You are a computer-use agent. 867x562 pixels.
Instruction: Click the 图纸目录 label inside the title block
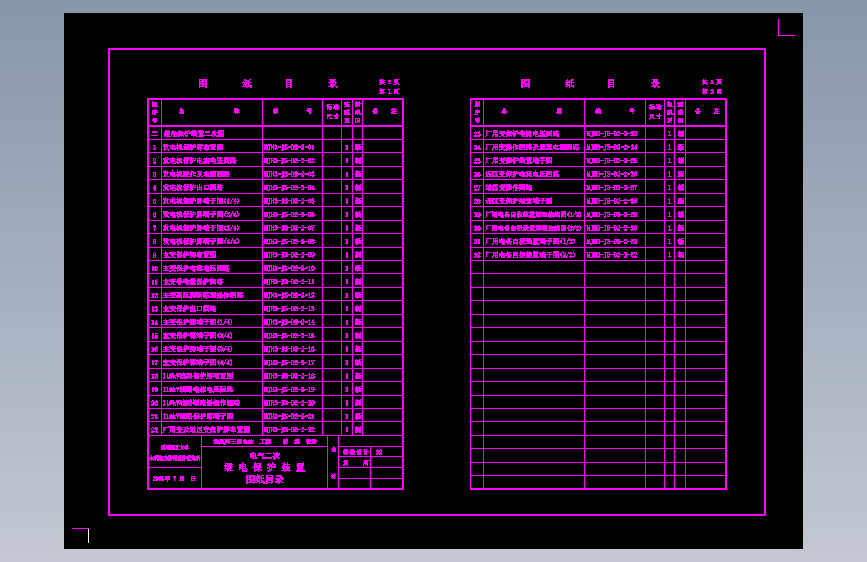(265, 480)
